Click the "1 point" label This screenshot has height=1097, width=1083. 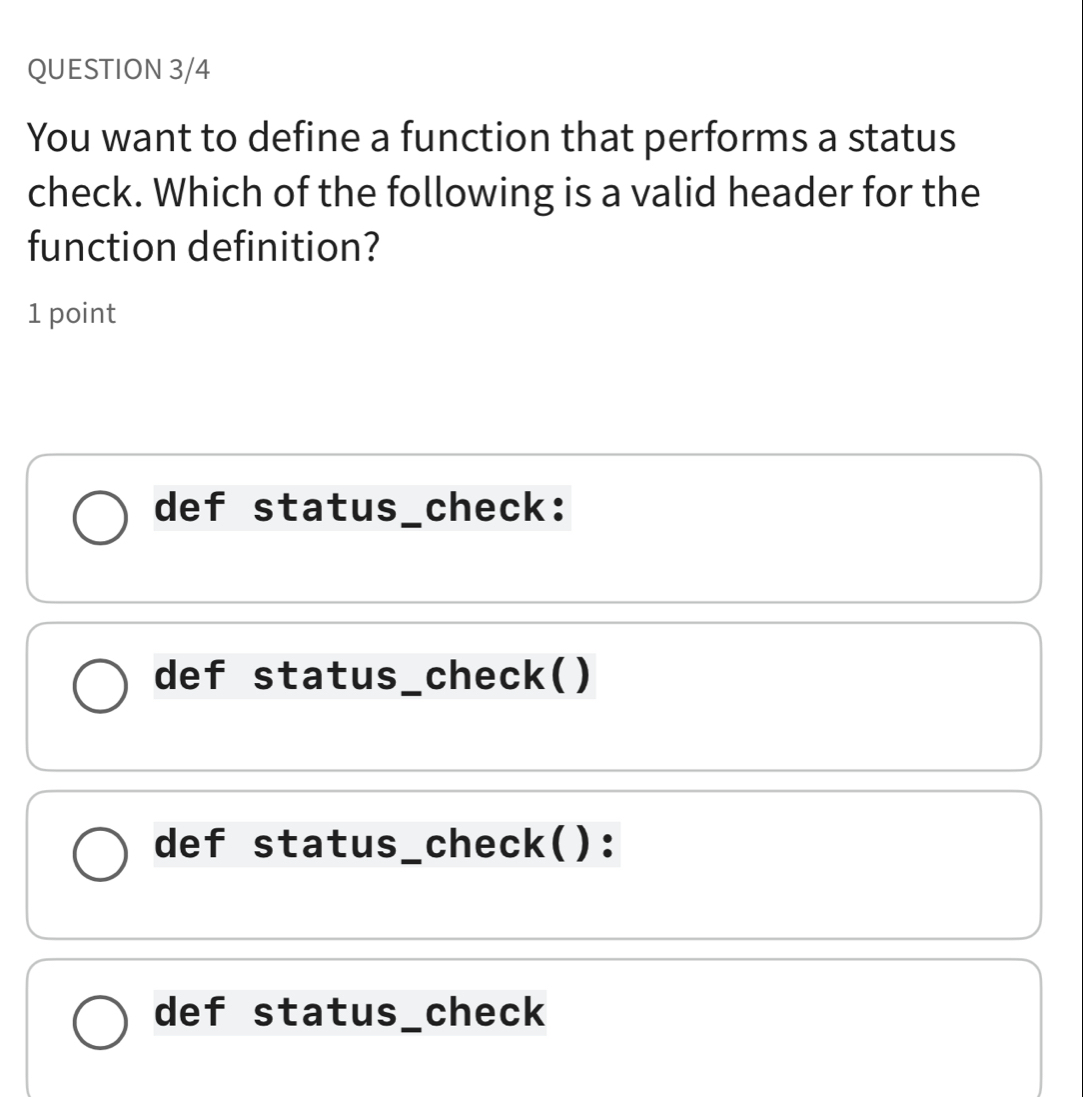(71, 313)
